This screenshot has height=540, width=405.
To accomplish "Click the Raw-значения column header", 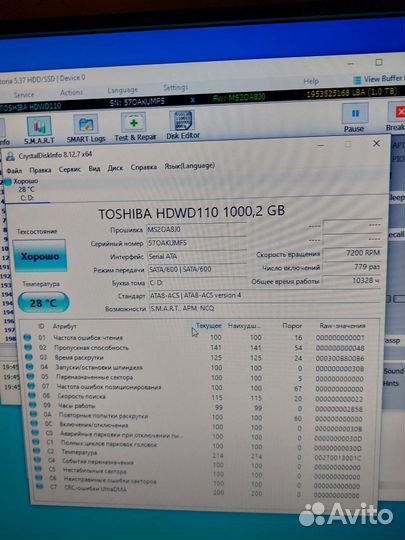I will [x=342, y=325].
